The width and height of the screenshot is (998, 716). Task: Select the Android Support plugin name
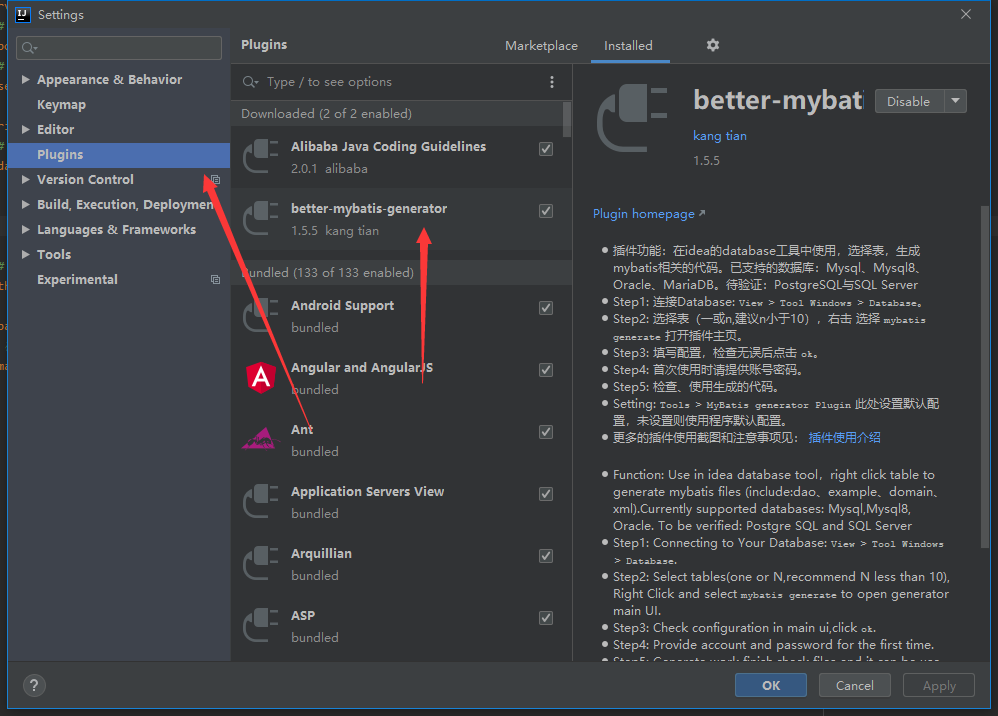[342, 305]
